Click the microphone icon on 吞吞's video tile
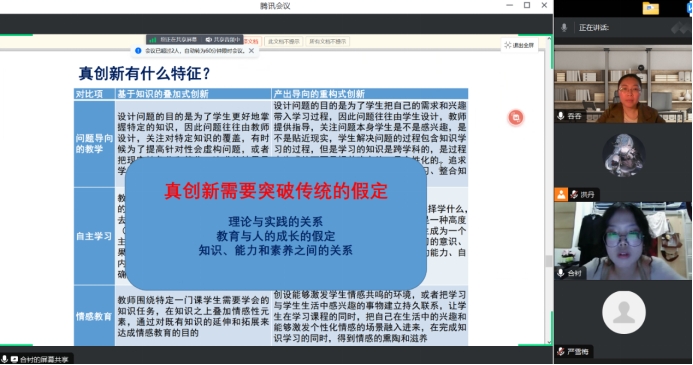This screenshot has width=693, height=365. [561, 116]
